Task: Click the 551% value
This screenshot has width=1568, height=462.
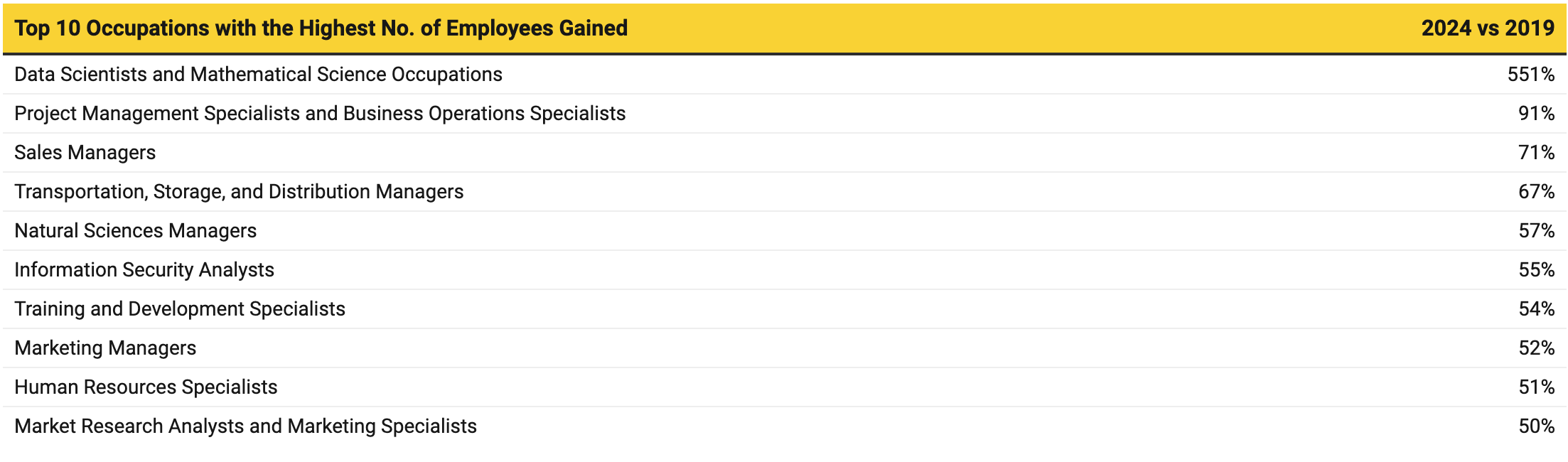Action: 1530,75
